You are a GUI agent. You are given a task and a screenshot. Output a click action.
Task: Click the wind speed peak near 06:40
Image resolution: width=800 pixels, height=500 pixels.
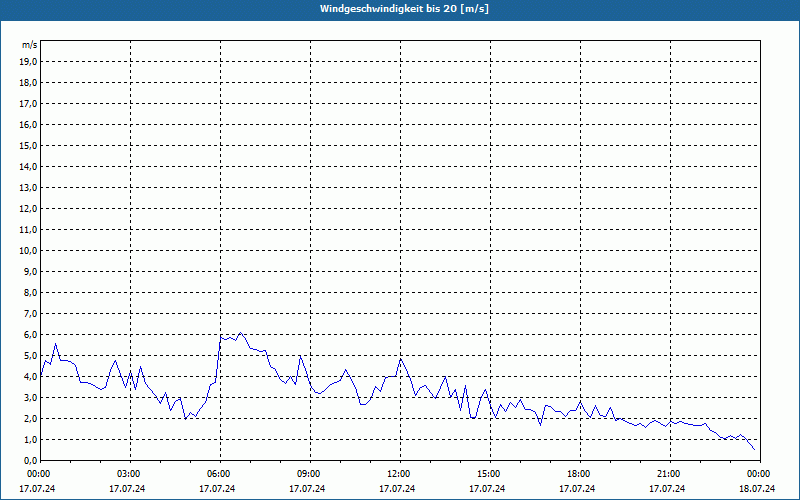point(241,333)
